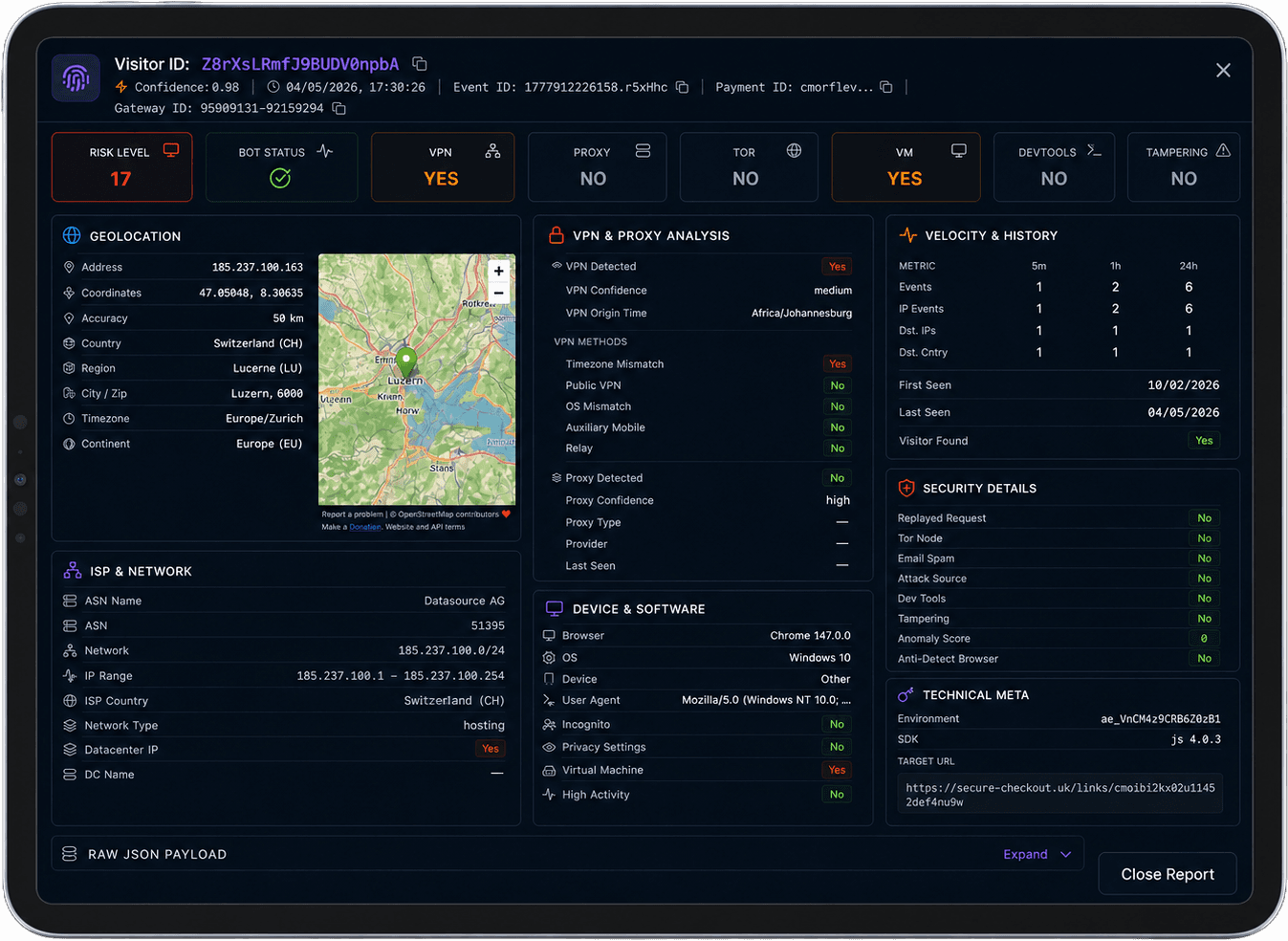Click the Device & Software monitor icon
This screenshot has width=1288, height=941.
click(554, 608)
